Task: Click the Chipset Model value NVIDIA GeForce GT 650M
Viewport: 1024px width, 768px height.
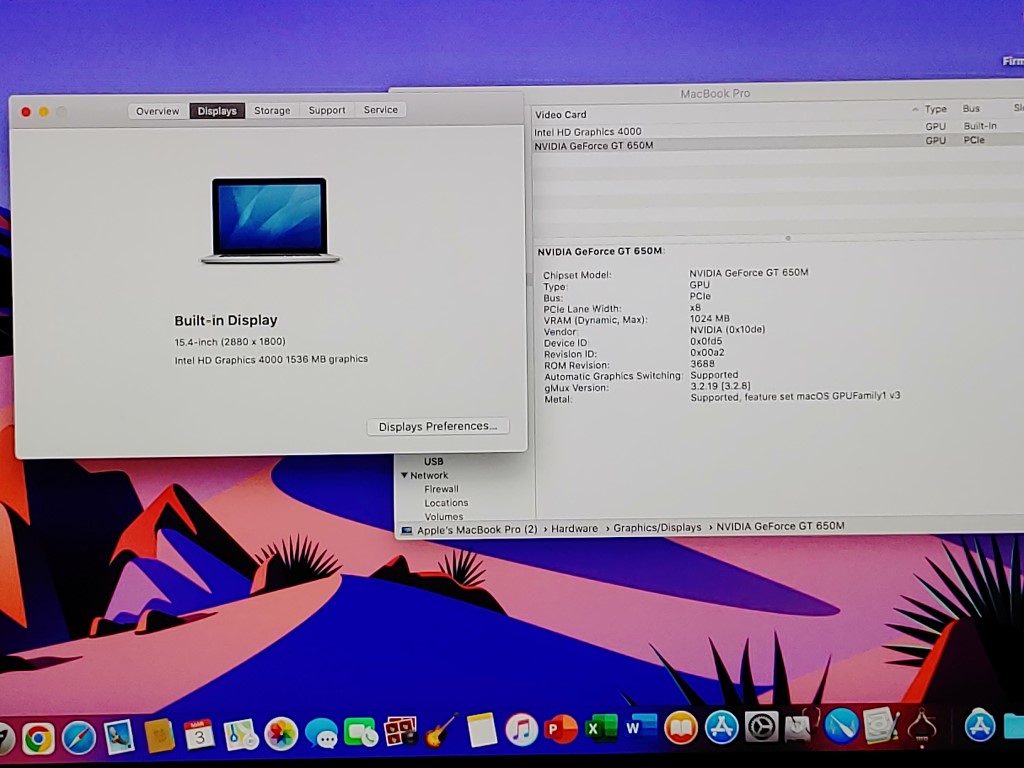Action: [x=748, y=273]
